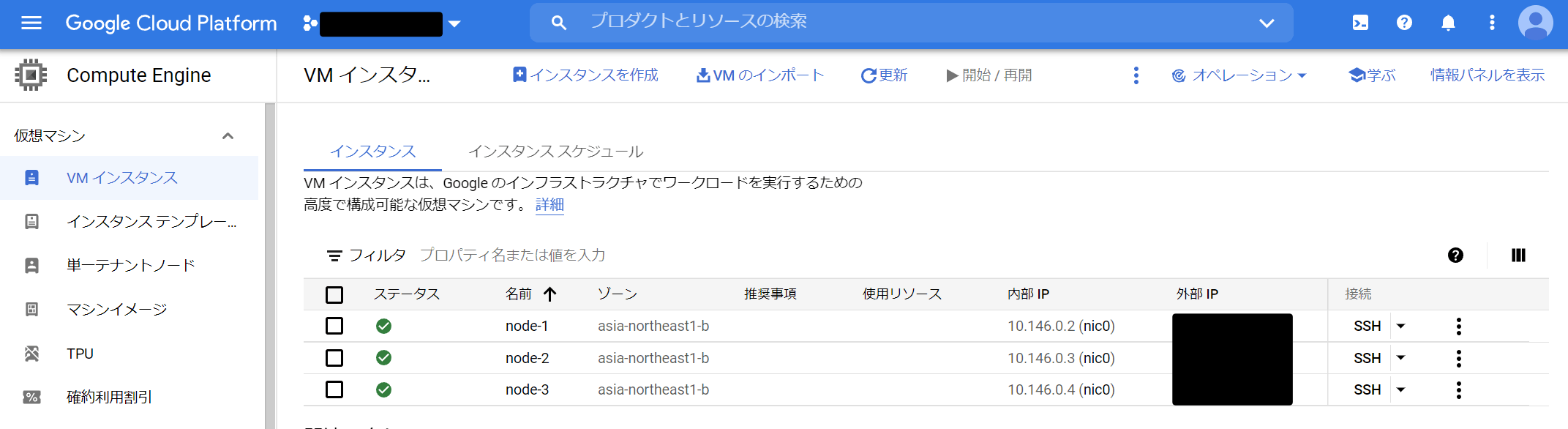Switch to インスタンス スケジュール tab
The height and width of the screenshot is (429, 1568).
pos(556,152)
